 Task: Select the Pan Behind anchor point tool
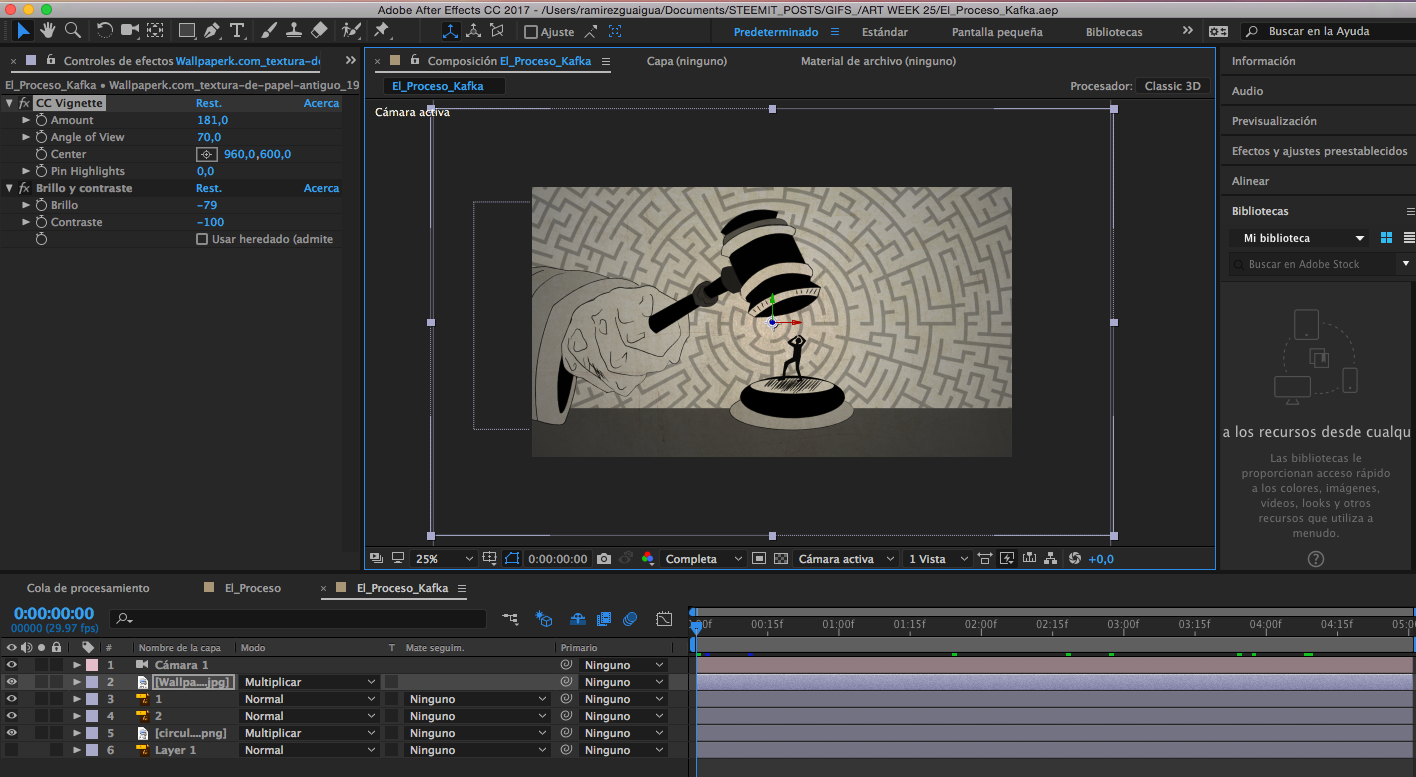[x=155, y=30]
